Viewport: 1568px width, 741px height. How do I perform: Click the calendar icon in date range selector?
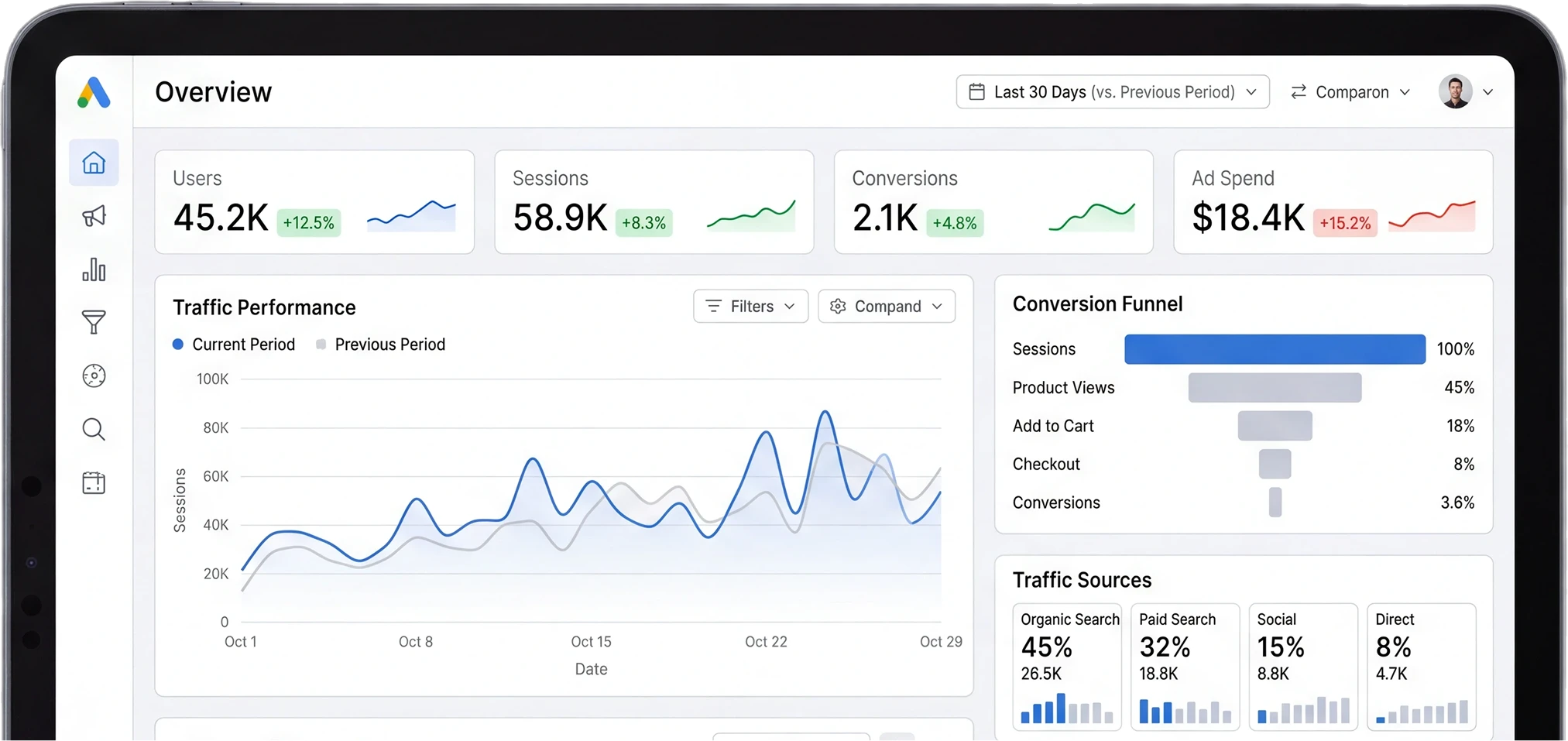pos(977,92)
